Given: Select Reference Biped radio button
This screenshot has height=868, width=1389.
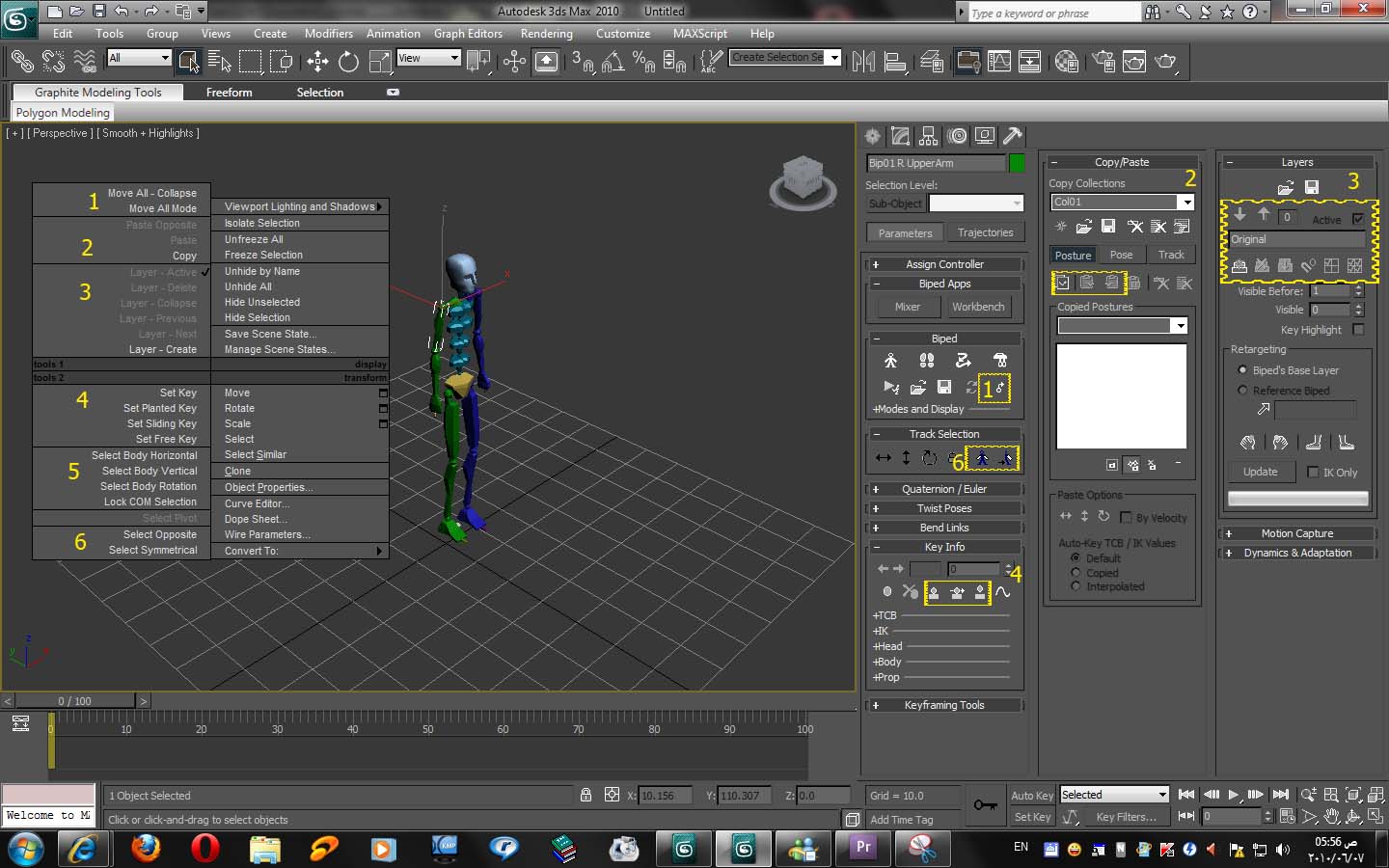Looking at the screenshot, I should coord(1242,391).
